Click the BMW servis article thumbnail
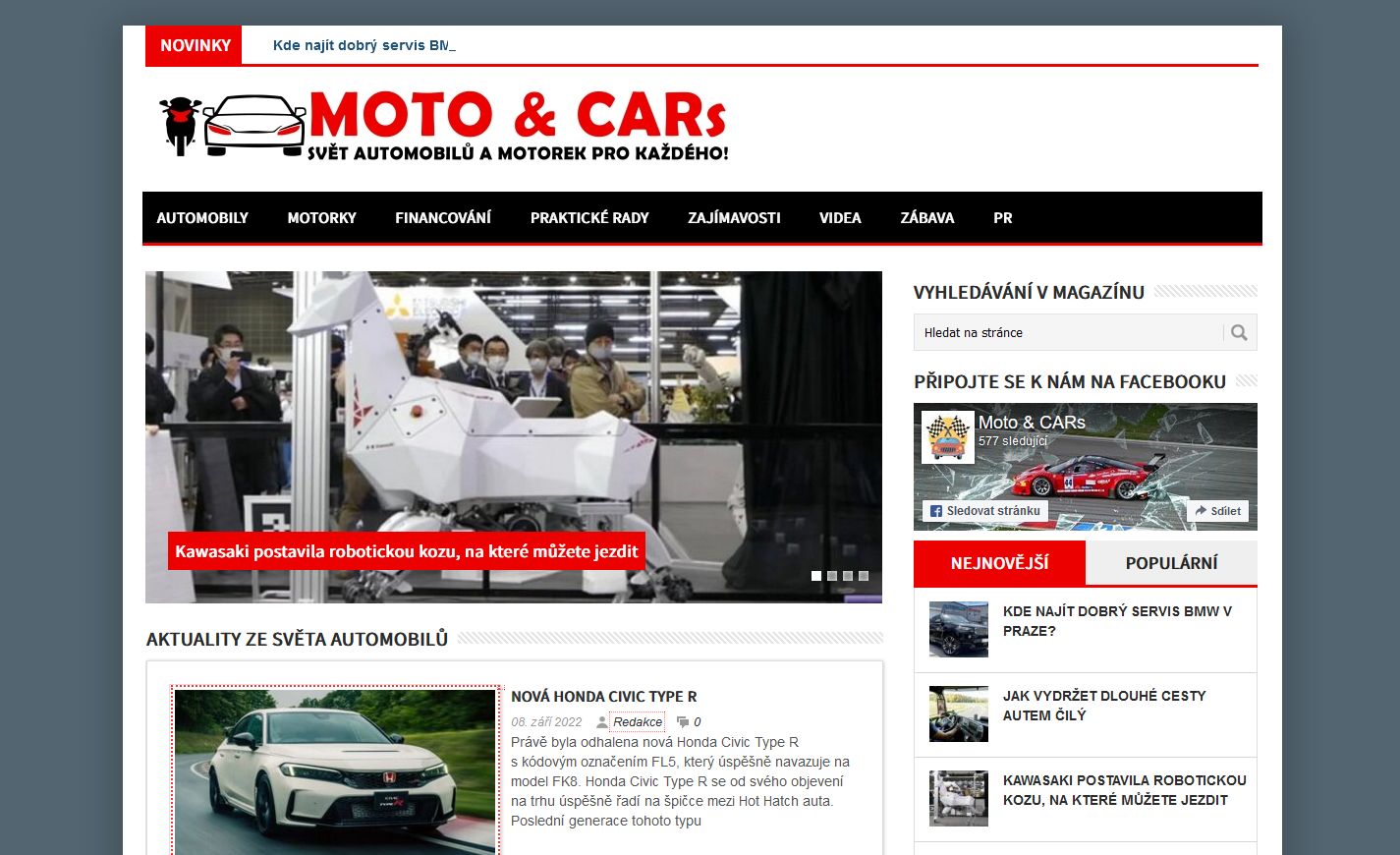 pyautogui.click(x=959, y=629)
